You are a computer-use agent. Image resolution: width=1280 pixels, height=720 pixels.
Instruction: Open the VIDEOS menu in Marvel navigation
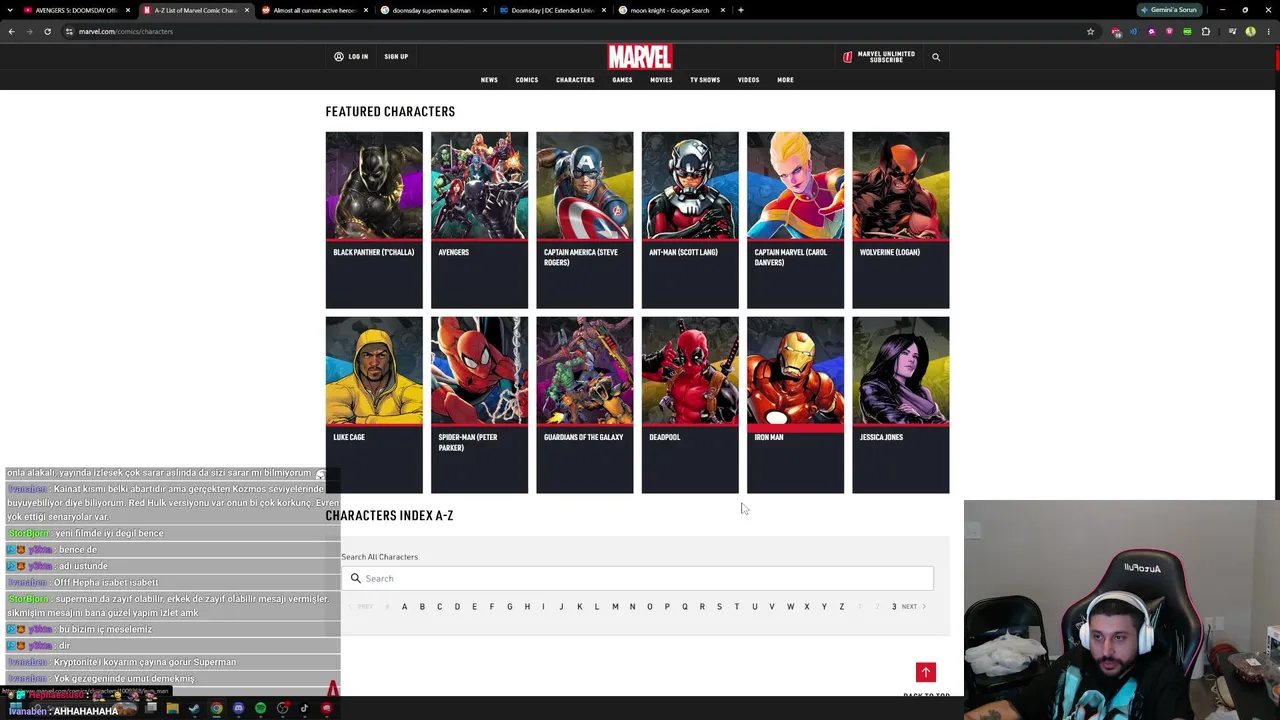pos(749,80)
